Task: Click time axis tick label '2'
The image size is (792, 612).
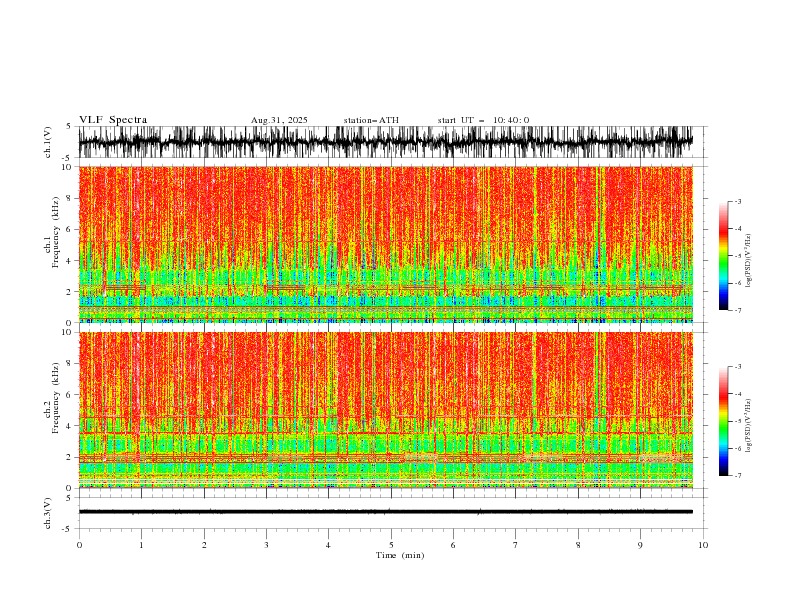Action: pos(204,545)
